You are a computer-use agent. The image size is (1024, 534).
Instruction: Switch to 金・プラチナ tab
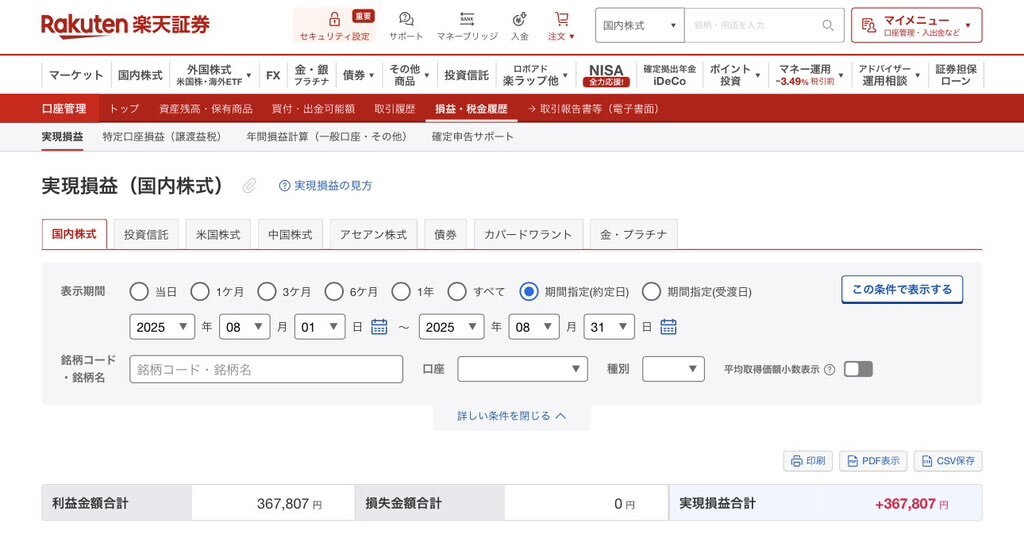(x=633, y=234)
